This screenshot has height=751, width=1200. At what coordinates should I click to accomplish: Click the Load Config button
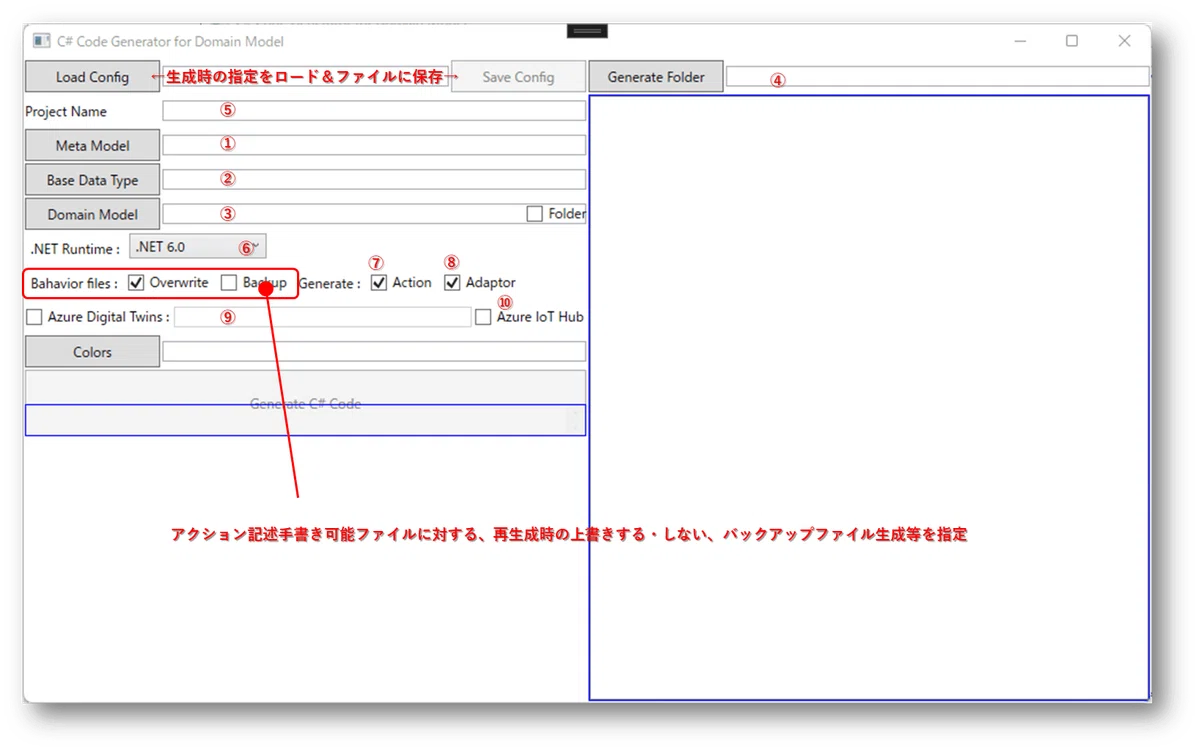[92, 77]
